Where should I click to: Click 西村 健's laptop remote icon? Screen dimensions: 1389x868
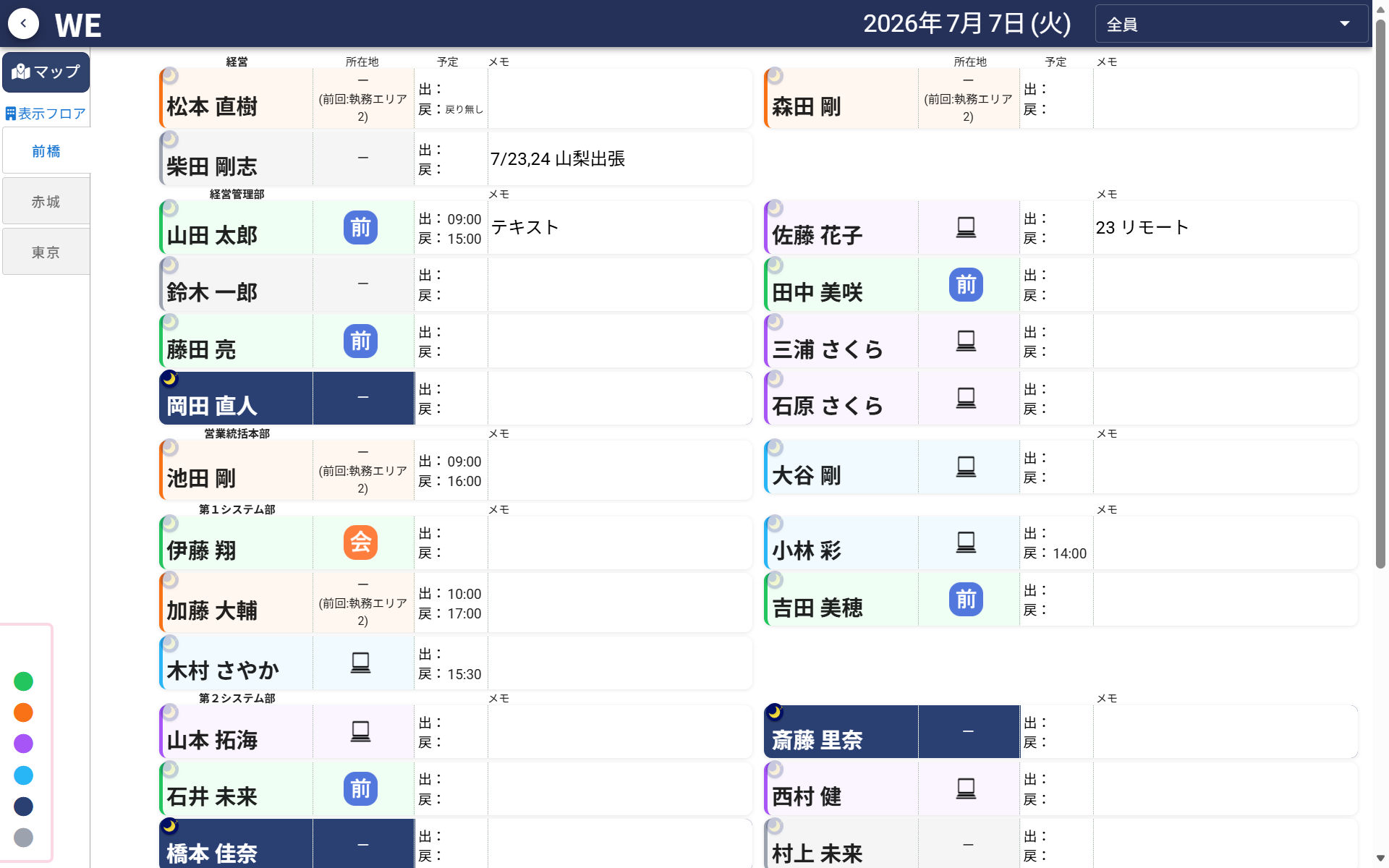point(966,788)
